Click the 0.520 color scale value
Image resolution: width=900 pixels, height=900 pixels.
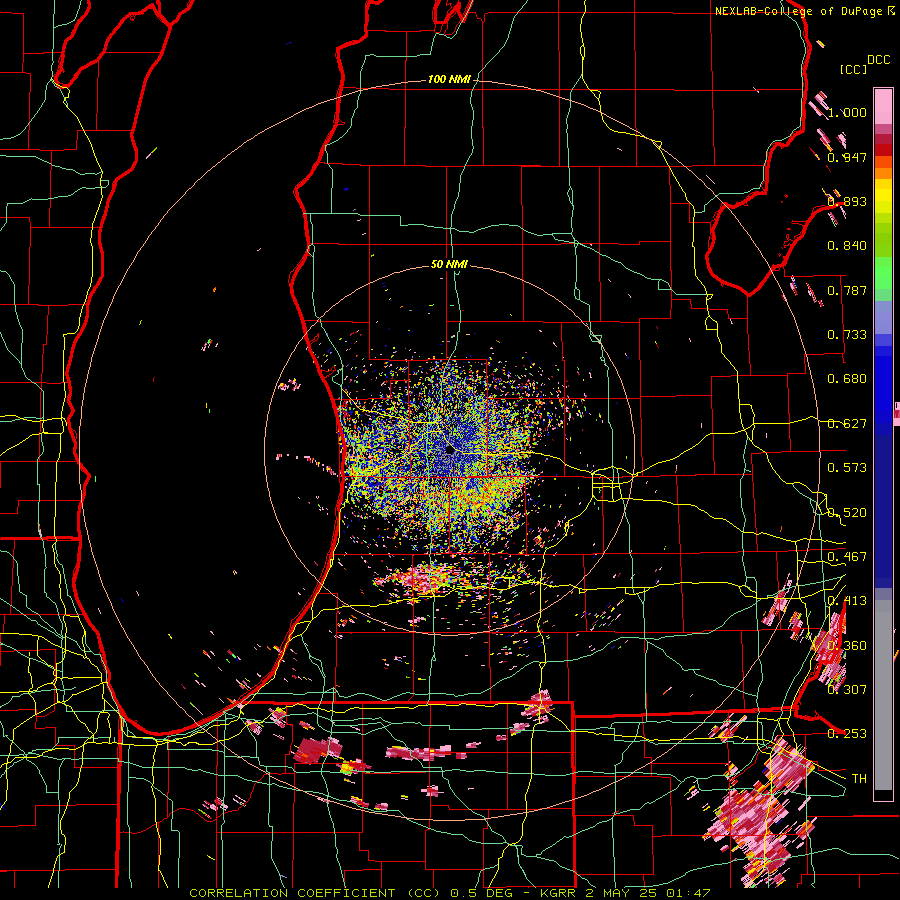pyautogui.click(x=847, y=513)
